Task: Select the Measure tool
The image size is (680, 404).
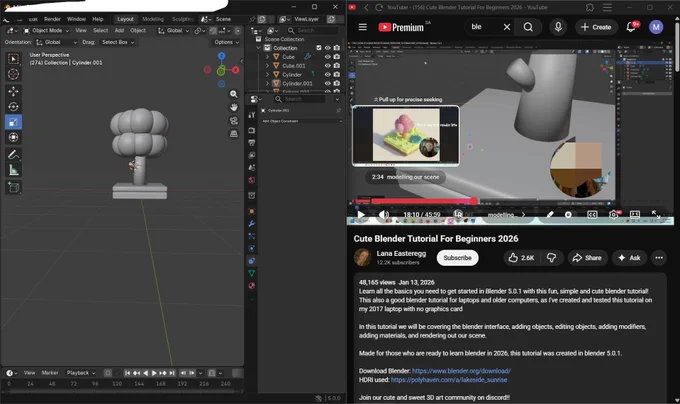Action: point(13,170)
